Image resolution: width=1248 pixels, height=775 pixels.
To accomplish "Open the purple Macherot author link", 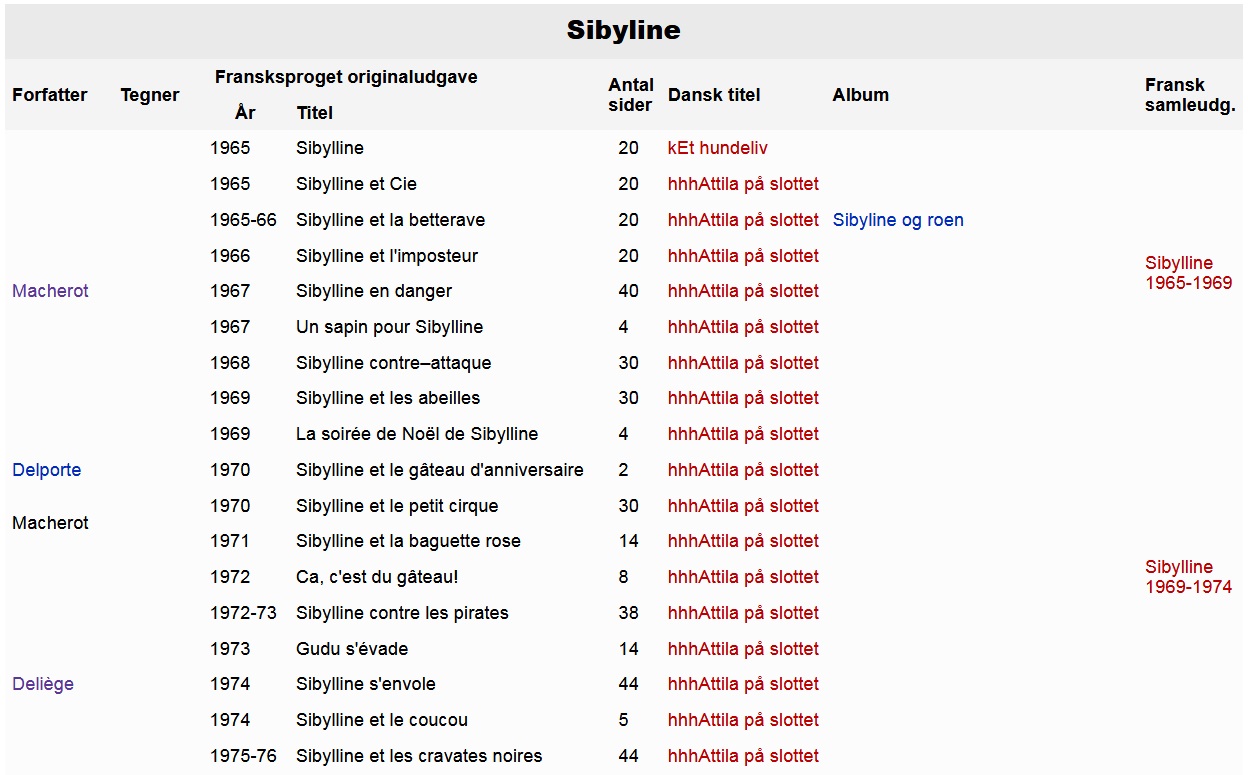I will tap(50, 291).
